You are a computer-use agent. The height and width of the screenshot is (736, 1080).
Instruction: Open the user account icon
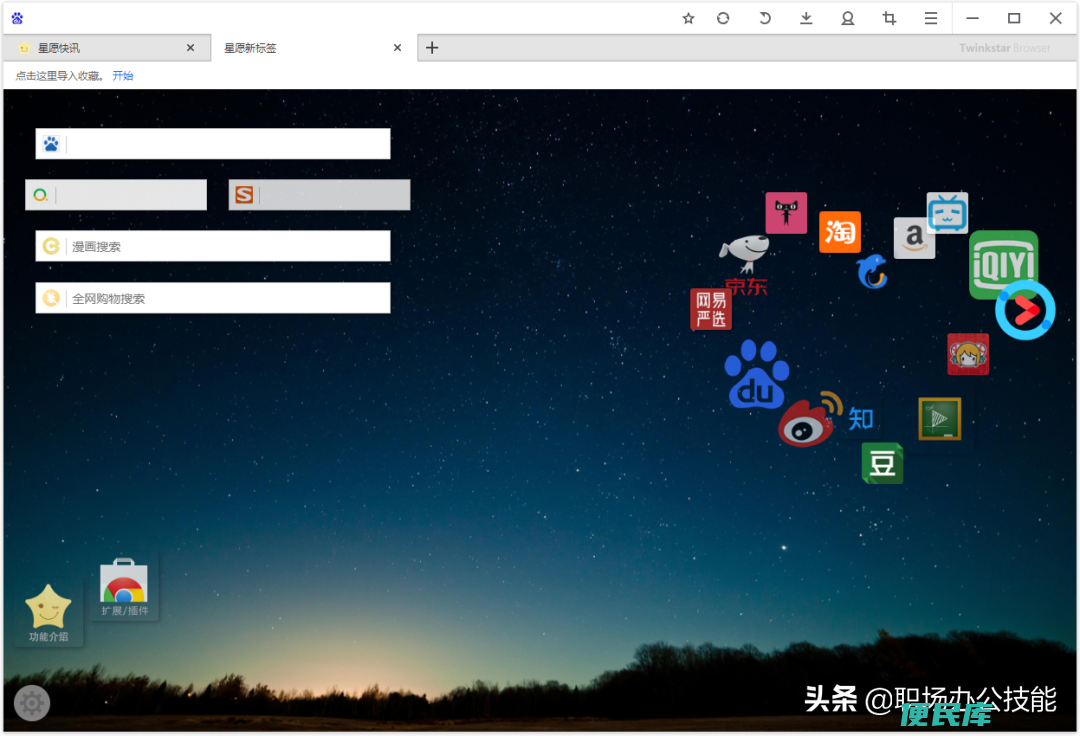point(848,19)
